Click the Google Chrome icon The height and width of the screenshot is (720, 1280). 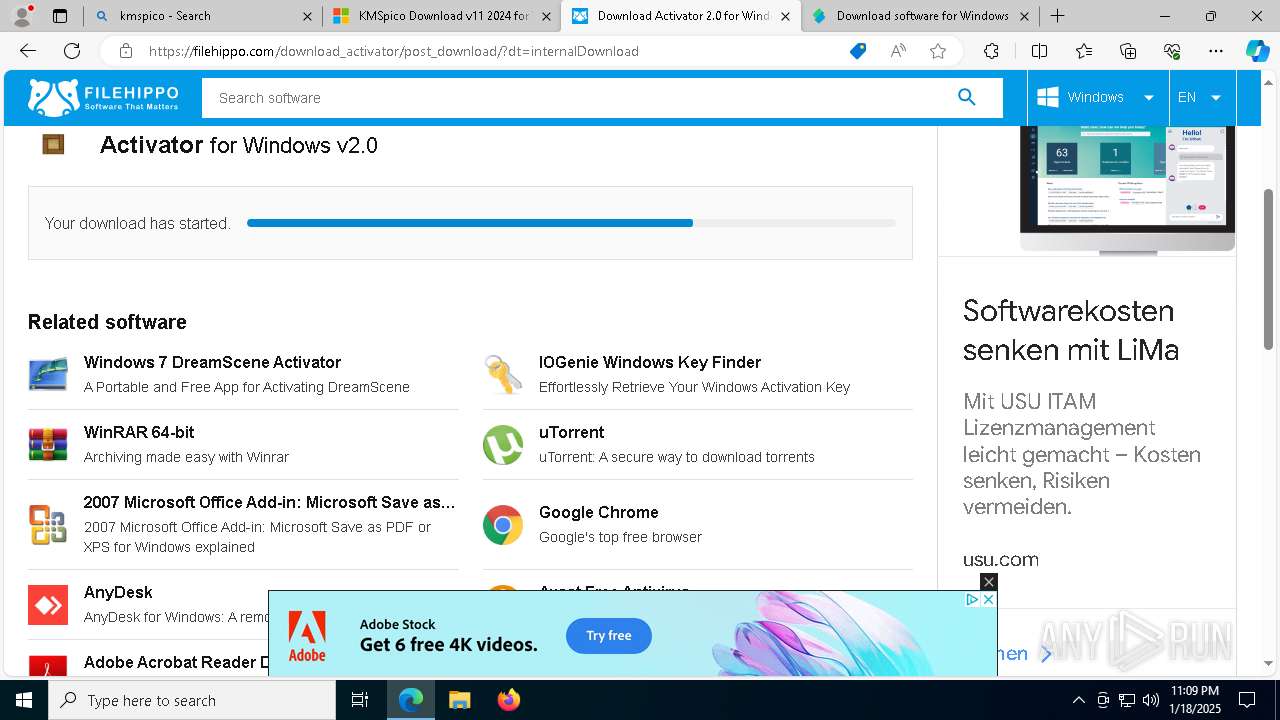pyautogui.click(x=503, y=525)
